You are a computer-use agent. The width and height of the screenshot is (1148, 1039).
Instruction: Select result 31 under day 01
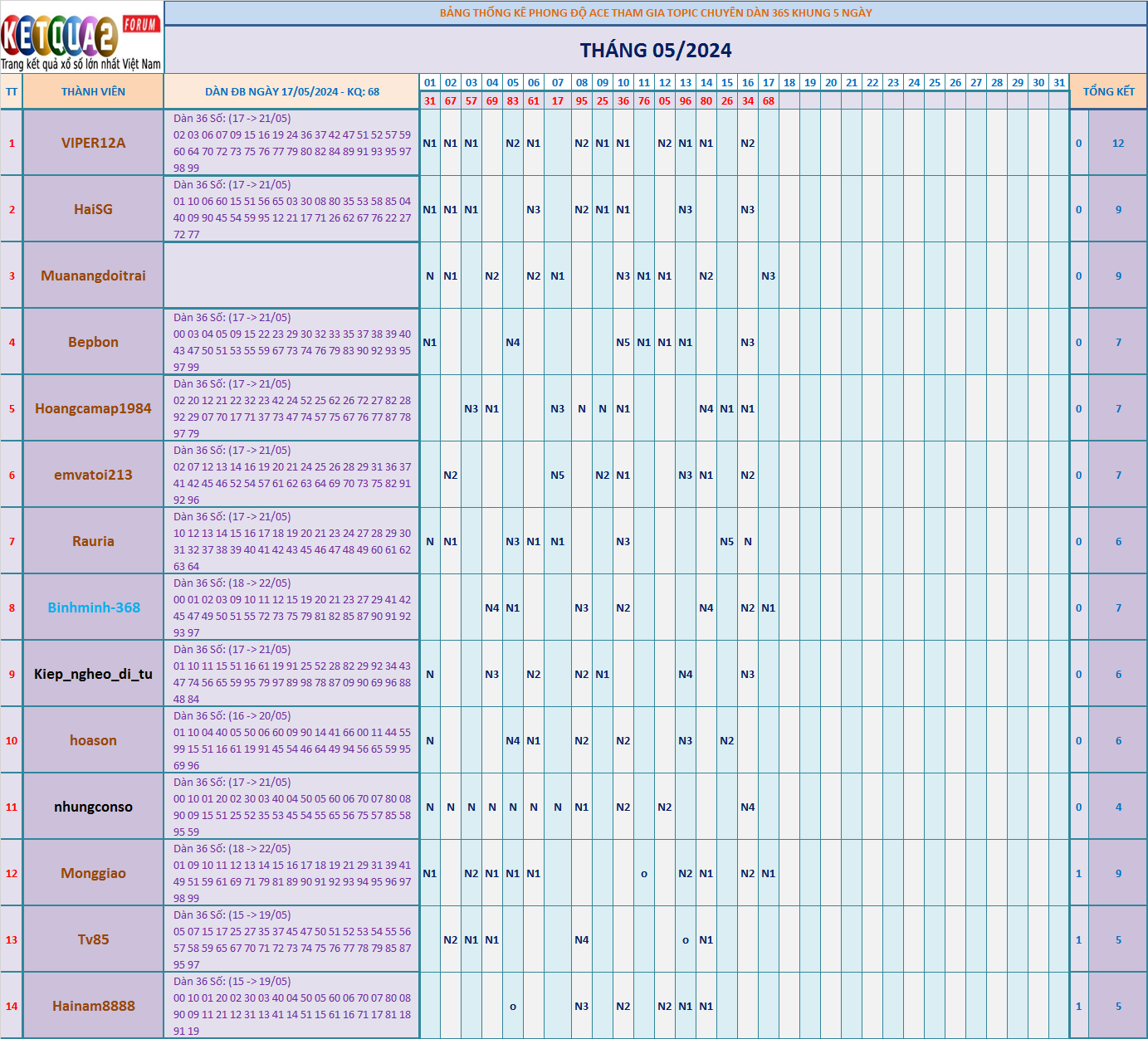430,100
